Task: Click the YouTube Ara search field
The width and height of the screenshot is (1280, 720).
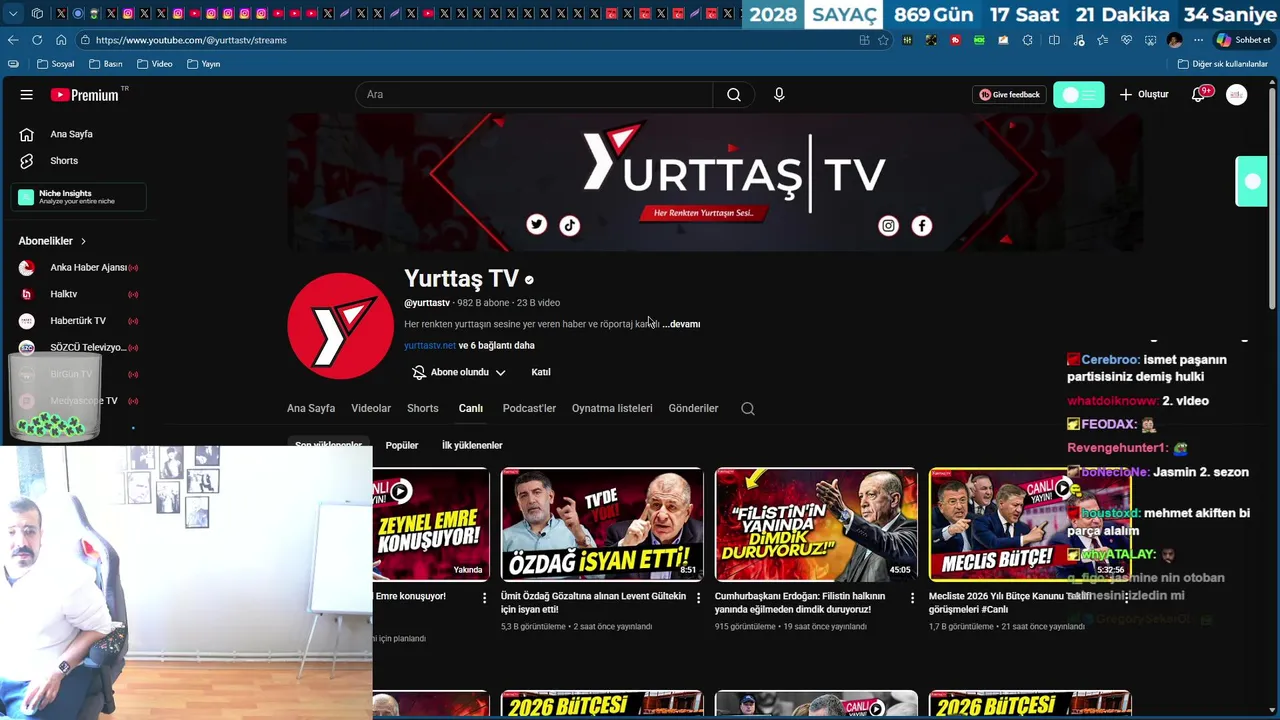Action: 534,95
